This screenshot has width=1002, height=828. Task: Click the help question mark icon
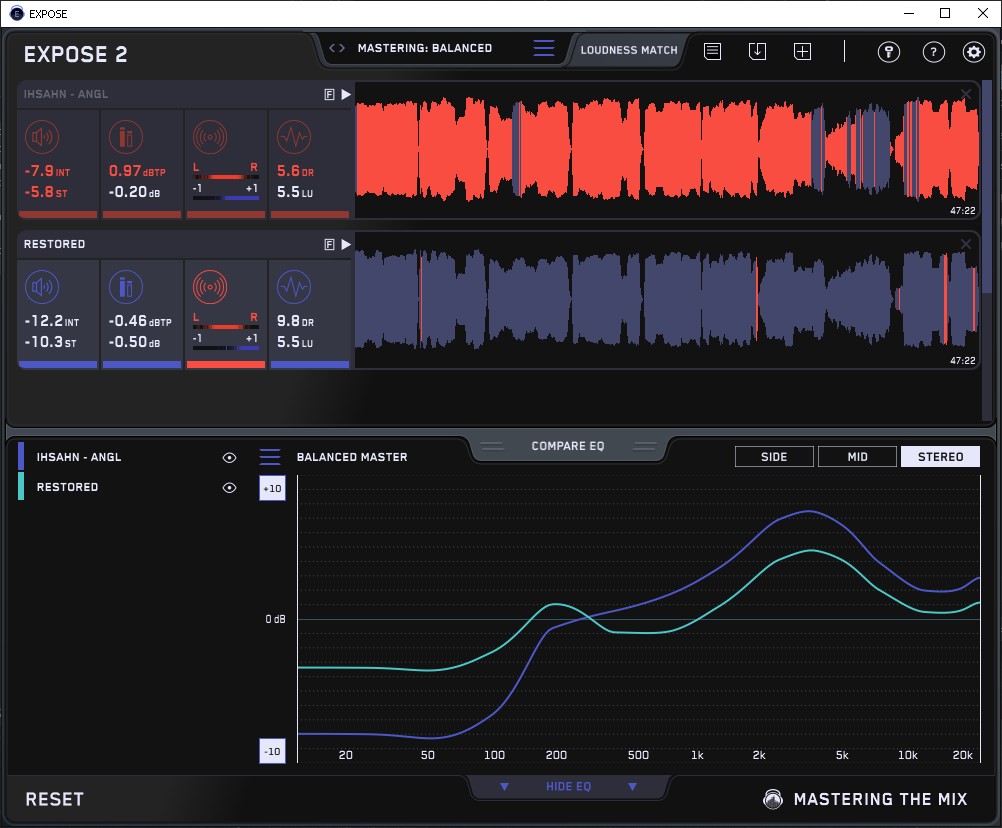point(933,52)
